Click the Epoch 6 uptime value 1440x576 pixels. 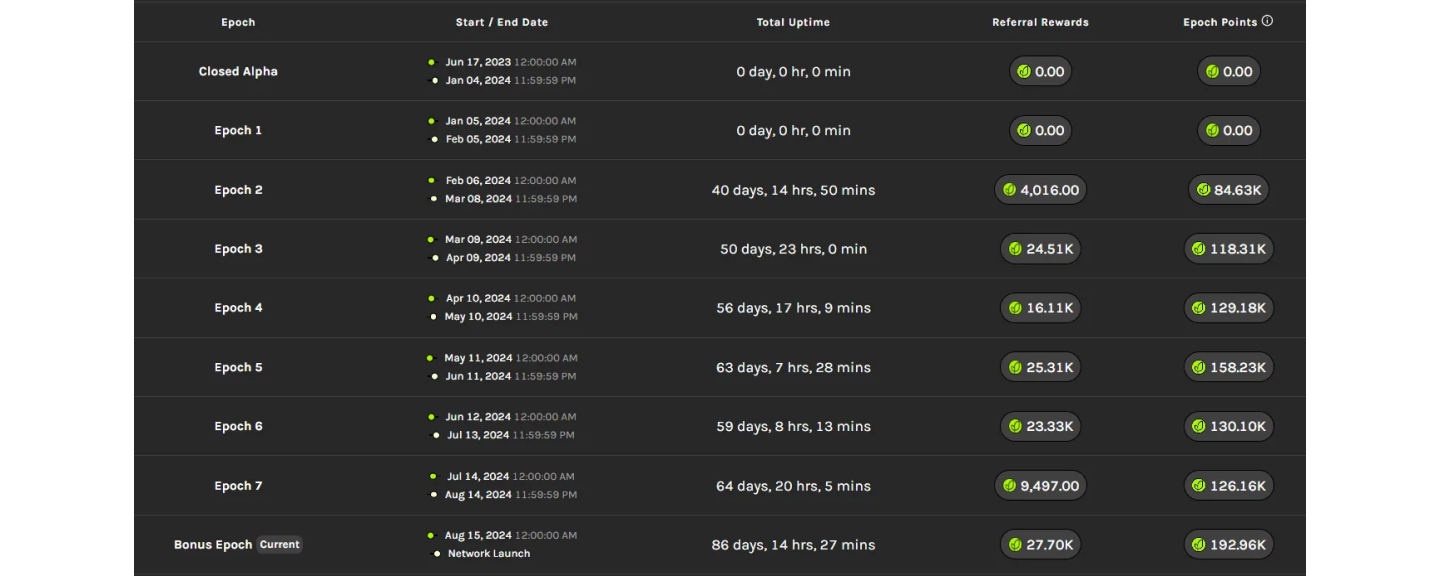793,427
